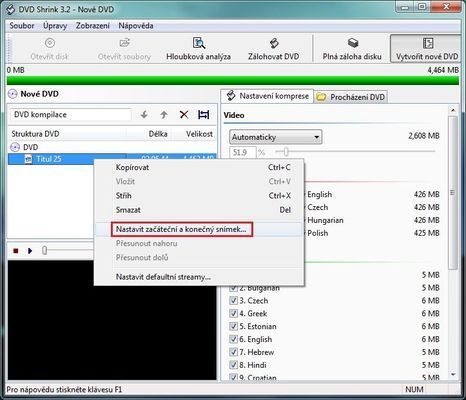The width and height of the screenshot is (466, 400).
Task: Click the NUM status bar indicator
Action: click(x=414, y=389)
